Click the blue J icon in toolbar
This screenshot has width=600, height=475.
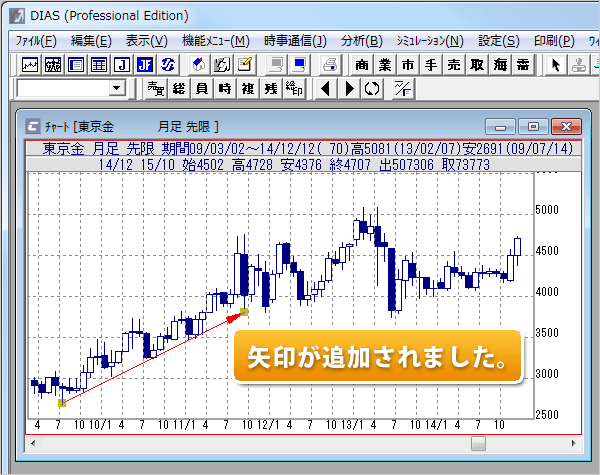(x=145, y=65)
